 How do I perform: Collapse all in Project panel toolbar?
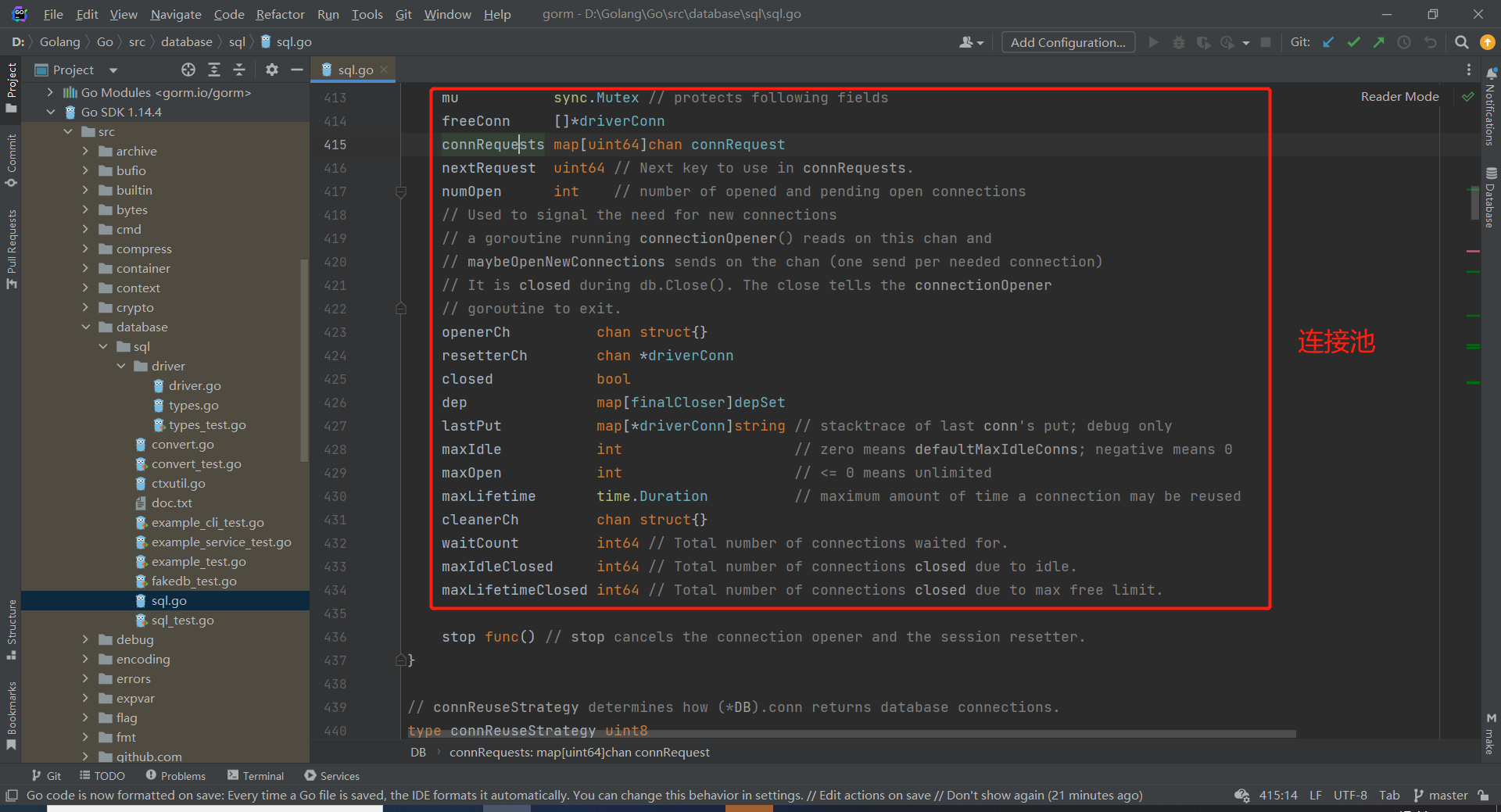(239, 70)
